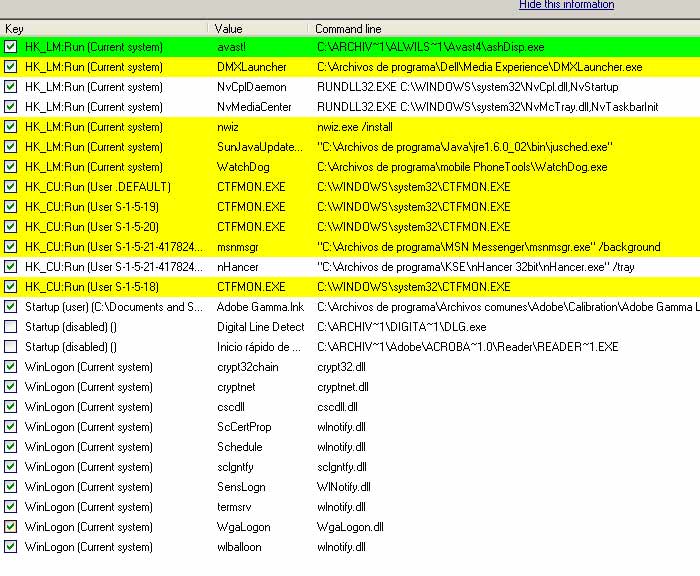Select the termsrv value cell
Image resolution: width=700 pixels, height=576 pixels.
click(234, 507)
